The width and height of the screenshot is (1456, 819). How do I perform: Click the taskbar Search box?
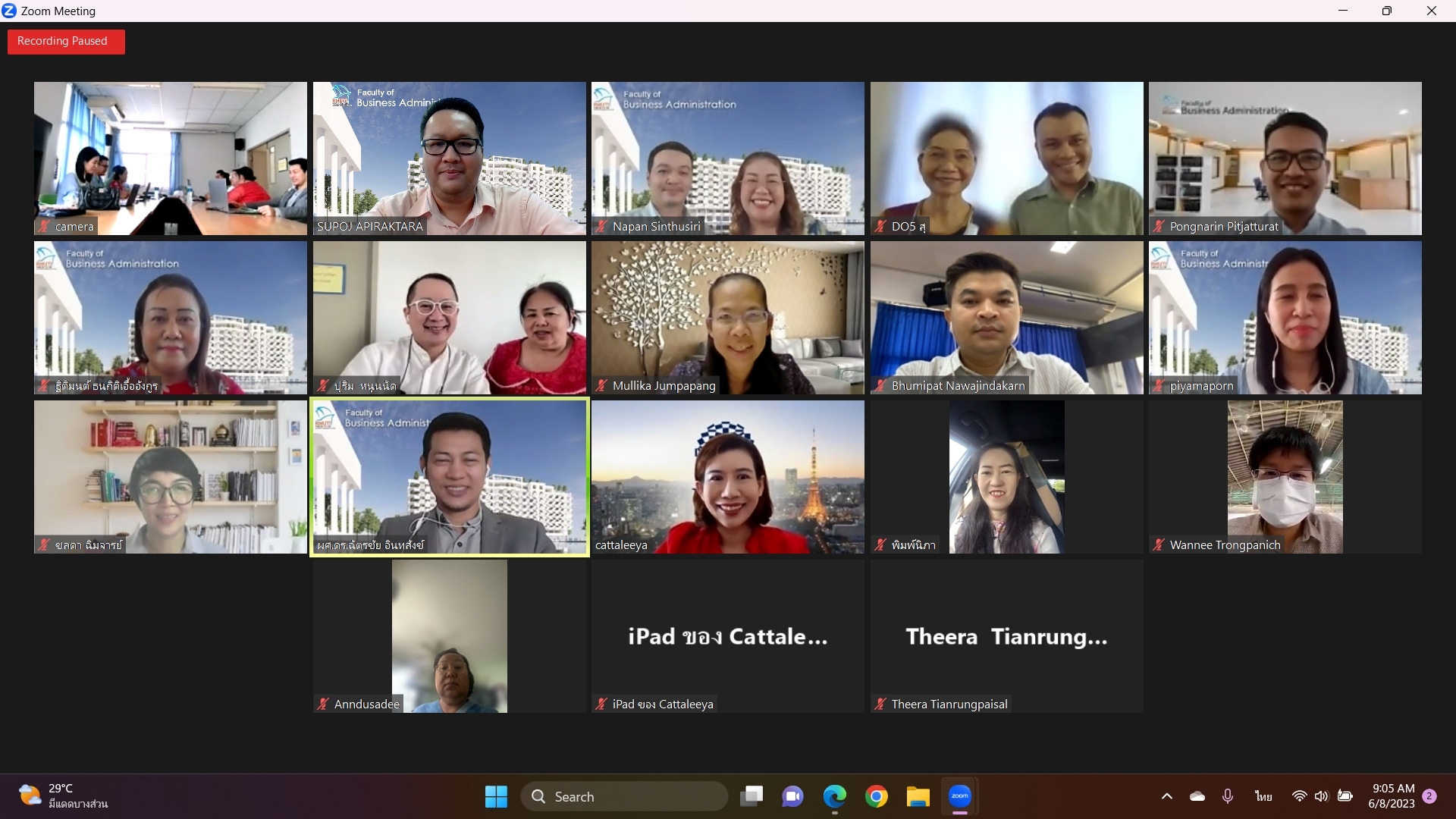tap(624, 796)
